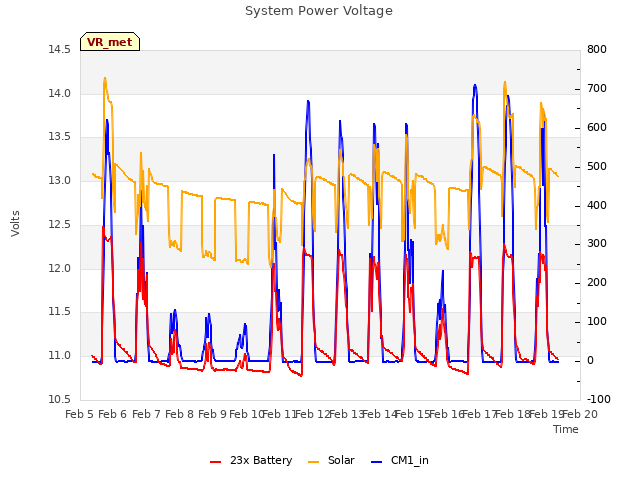This screenshot has width=640, height=480.
Task: Click the VR_met annotation label
Action: pos(110,42)
